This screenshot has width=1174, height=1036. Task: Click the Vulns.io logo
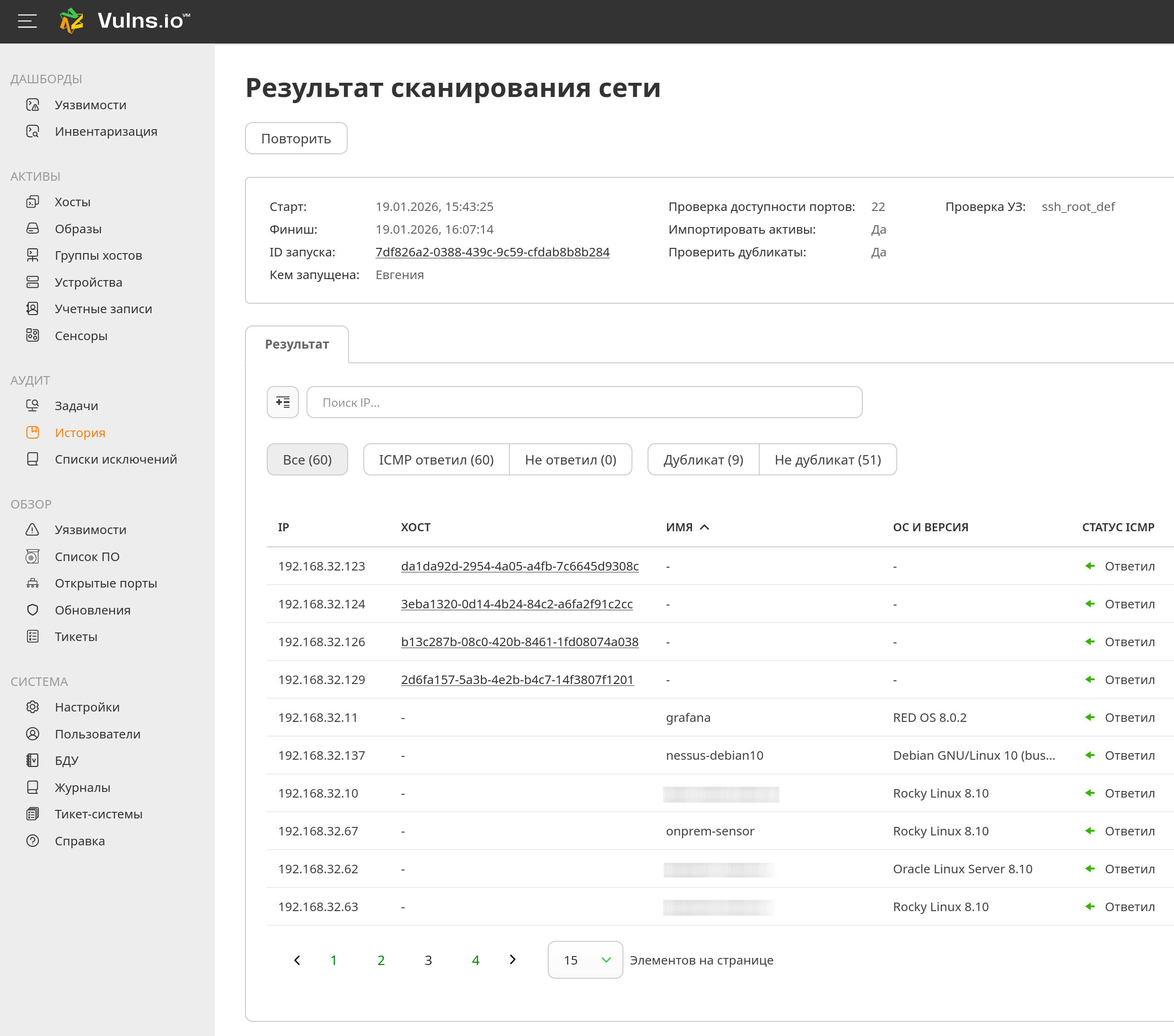coord(125,21)
